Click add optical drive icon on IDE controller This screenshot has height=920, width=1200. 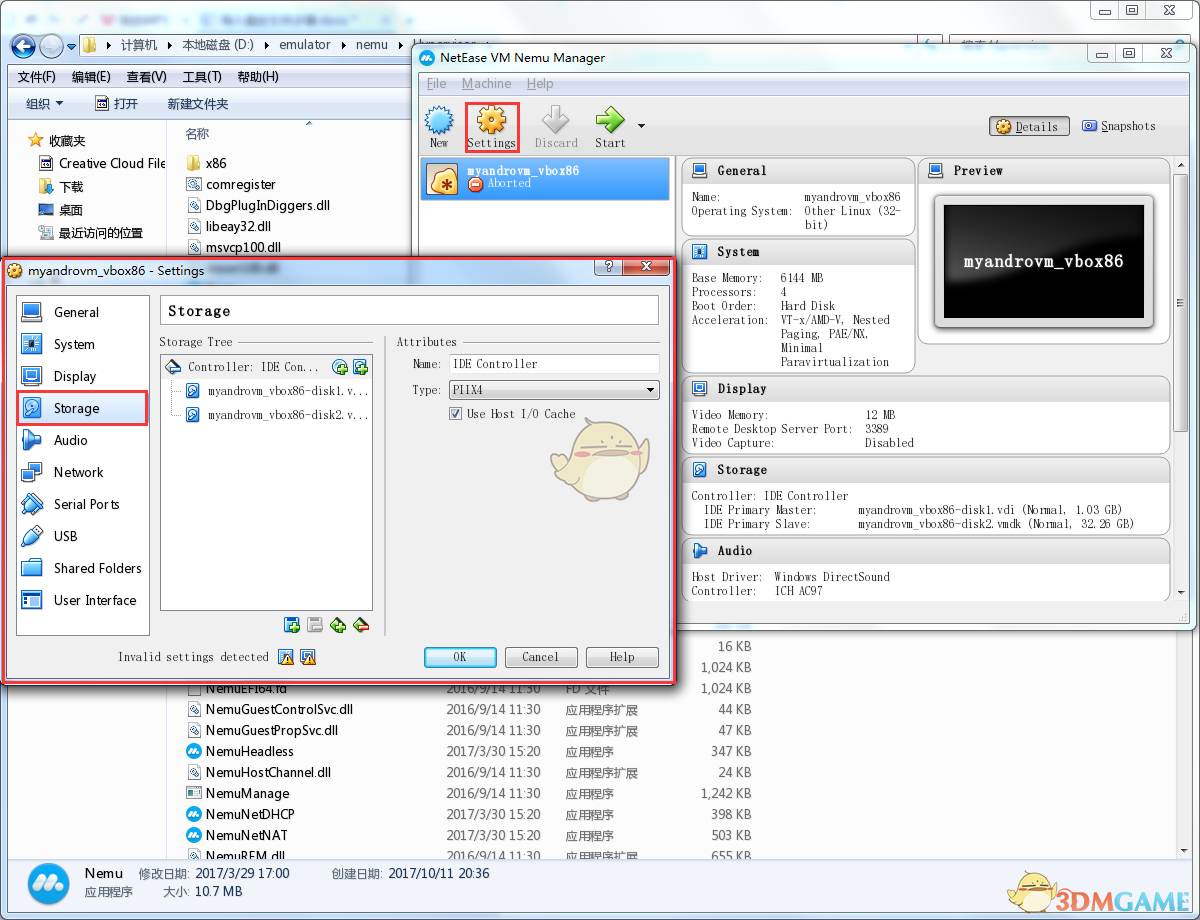pos(340,367)
